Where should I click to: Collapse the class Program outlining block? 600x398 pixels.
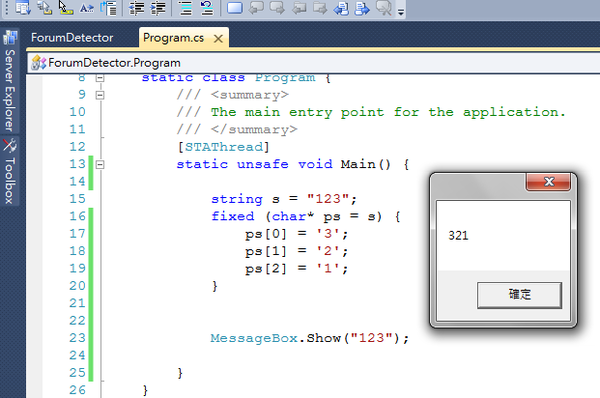(x=100, y=78)
